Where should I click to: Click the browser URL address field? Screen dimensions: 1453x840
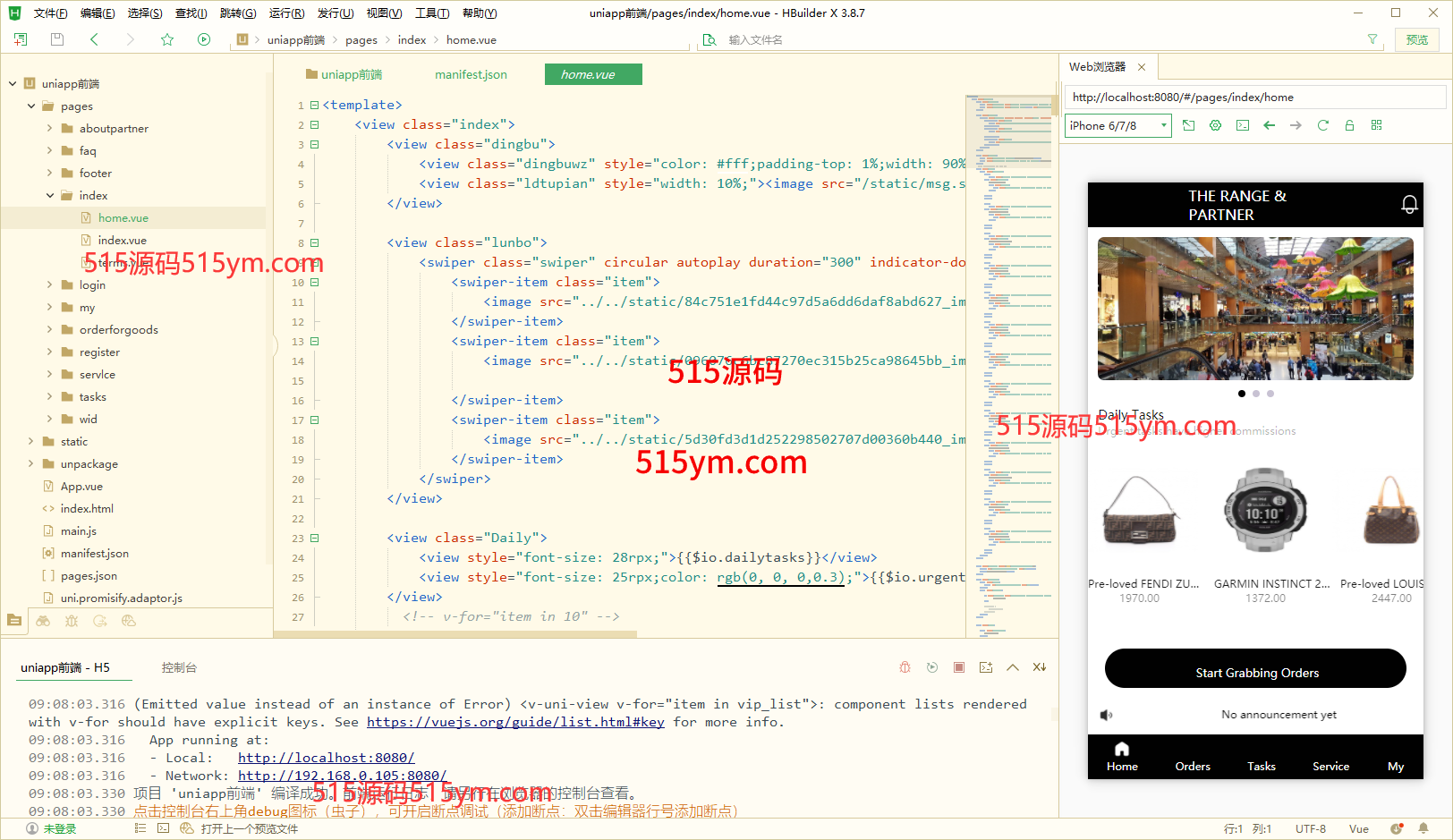tap(1254, 98)
